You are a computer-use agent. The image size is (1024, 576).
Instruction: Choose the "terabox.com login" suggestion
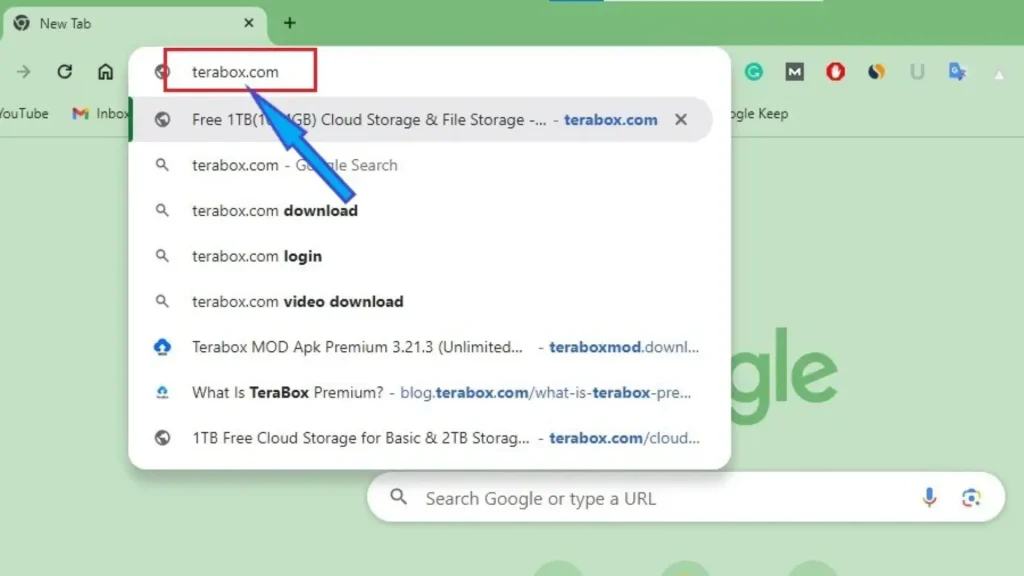click(x=257, y=256)
